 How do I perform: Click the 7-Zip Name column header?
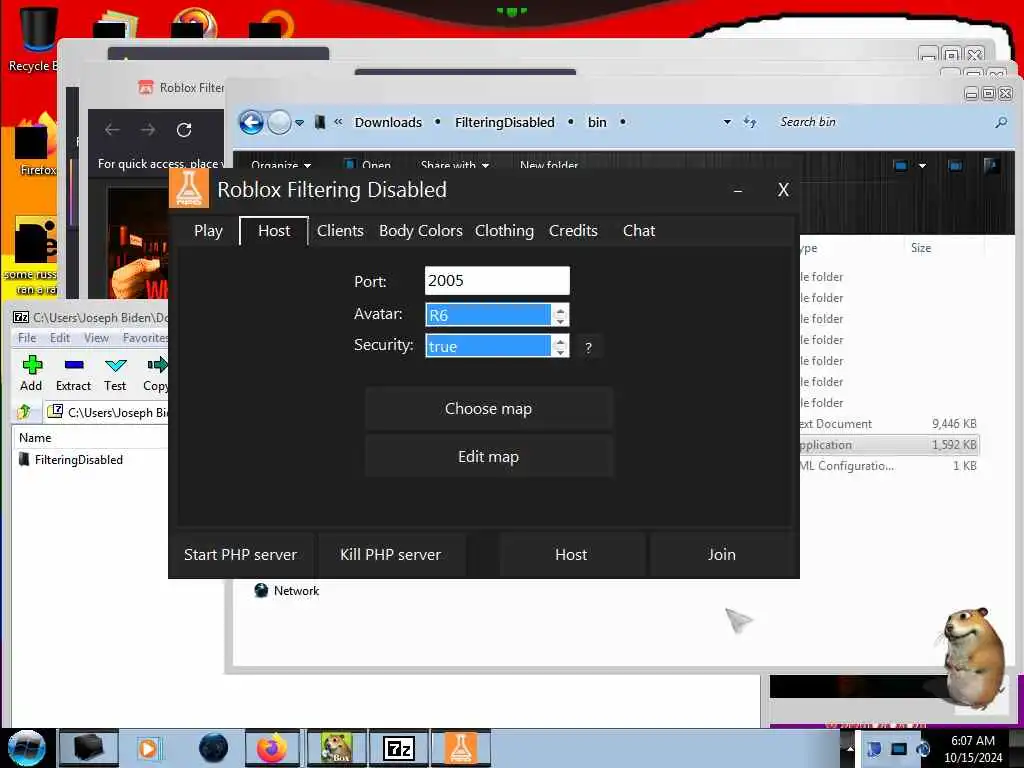[x=90, y=438]
